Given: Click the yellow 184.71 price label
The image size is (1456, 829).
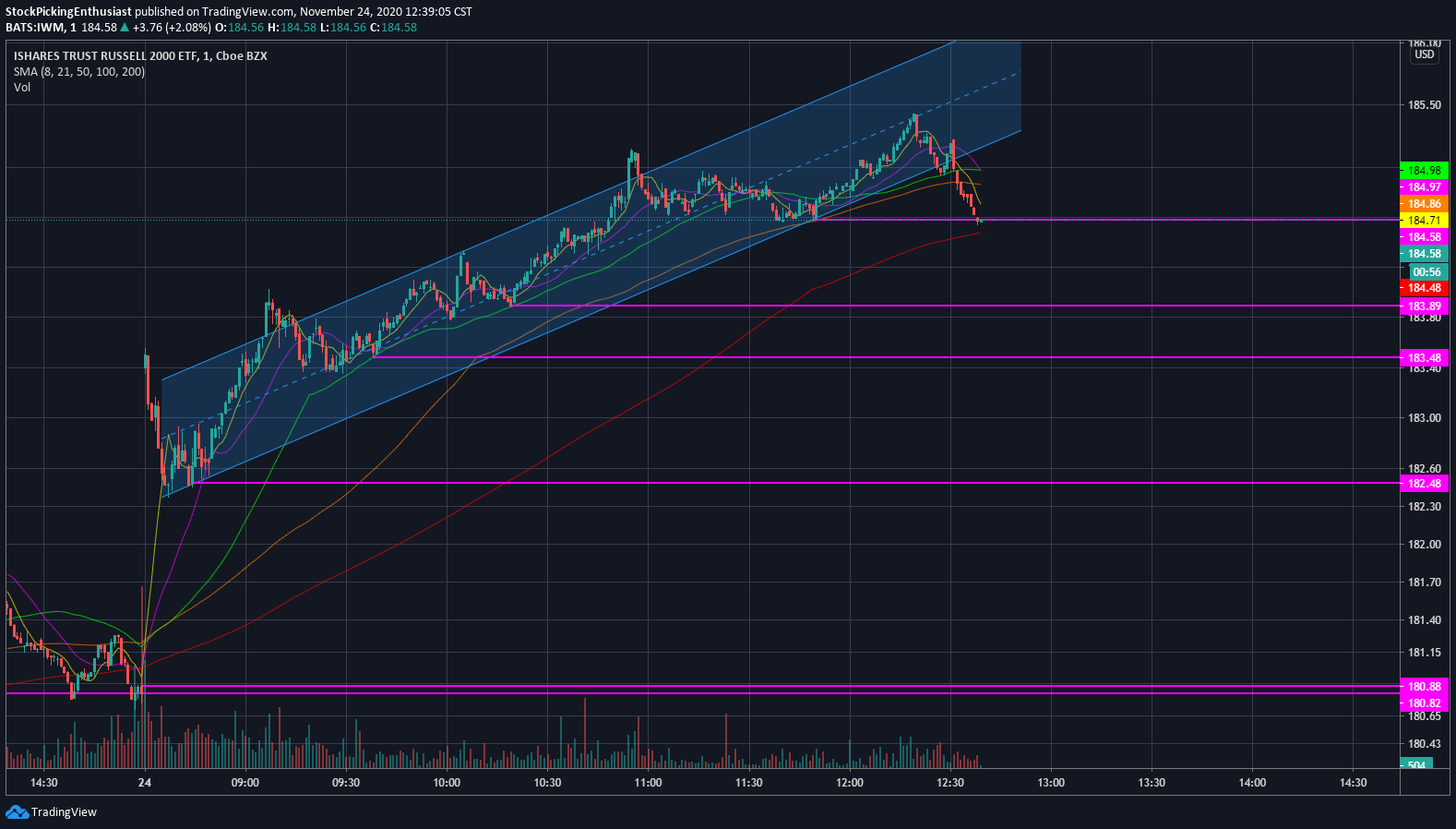Looking at the screenshot, I should (x=1424, y=221).
